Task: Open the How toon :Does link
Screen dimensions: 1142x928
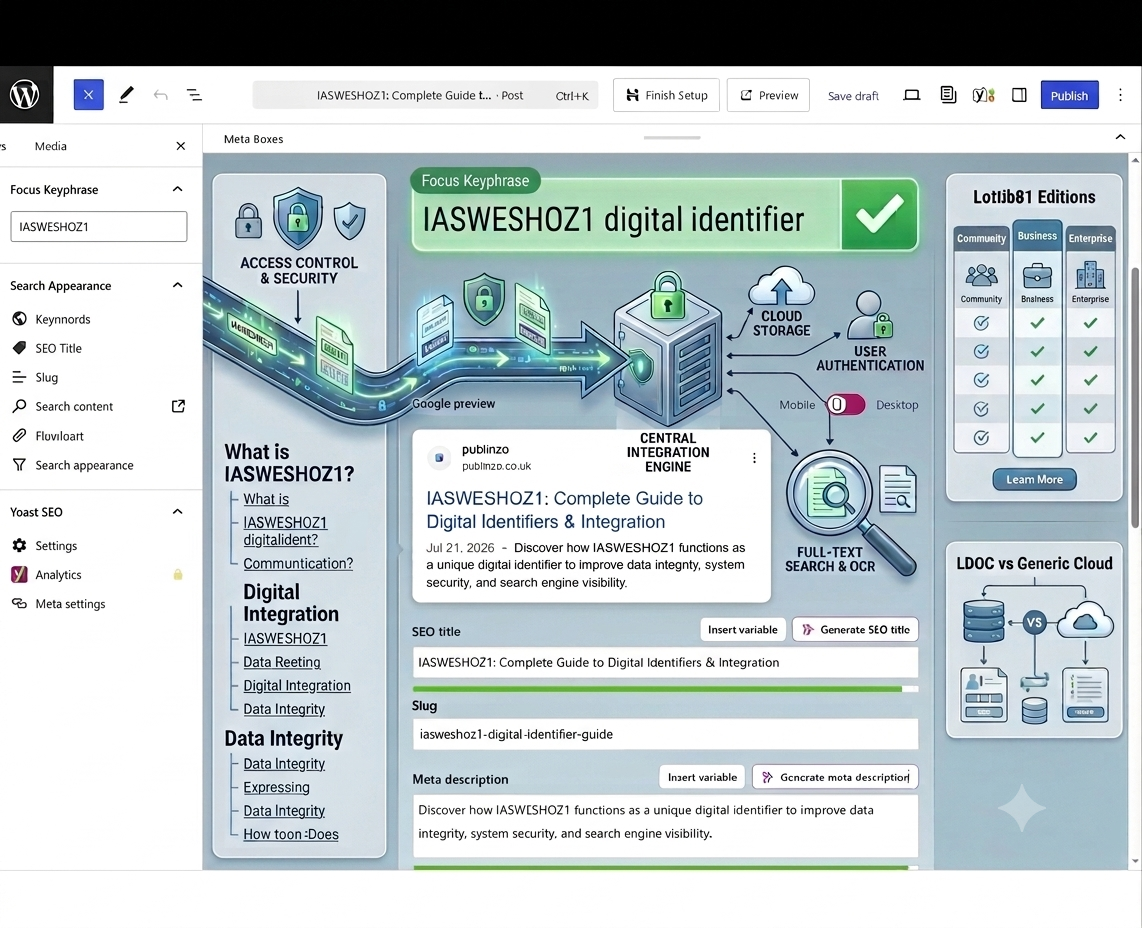Action: [291, 835]
